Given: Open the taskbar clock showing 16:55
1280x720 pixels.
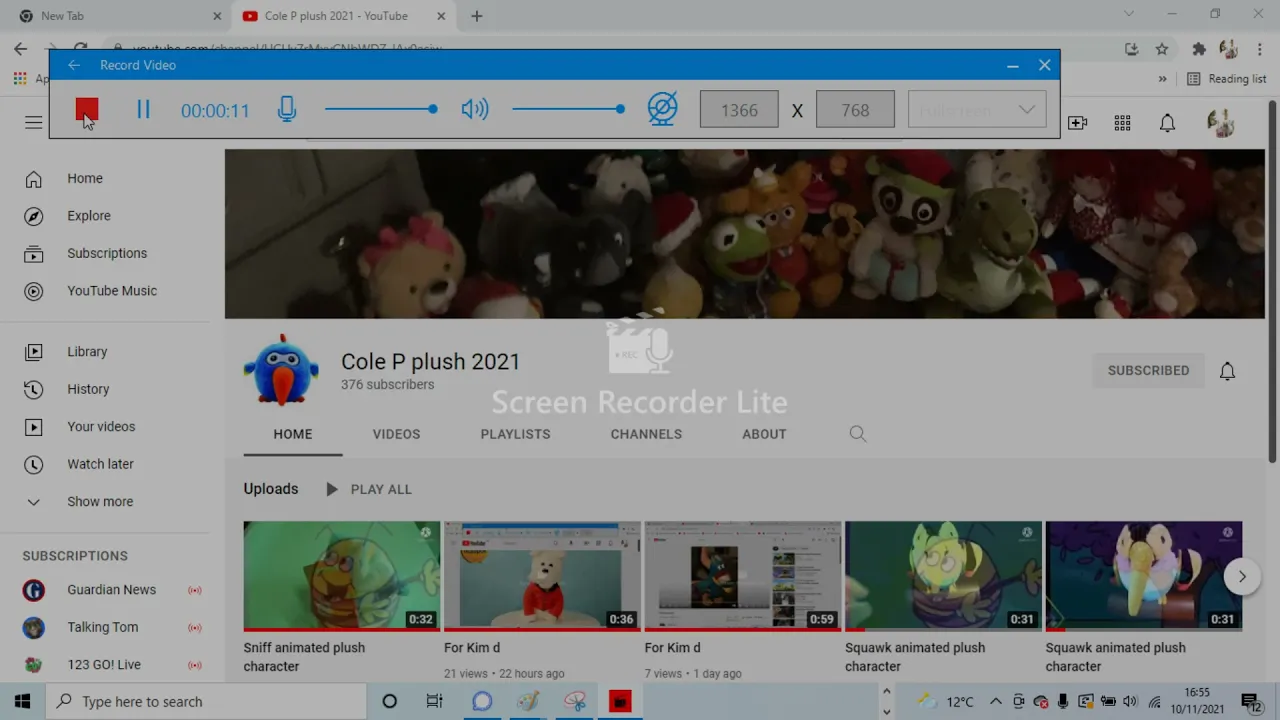Looking at the screenshot, I should (x=1197, y=701).
